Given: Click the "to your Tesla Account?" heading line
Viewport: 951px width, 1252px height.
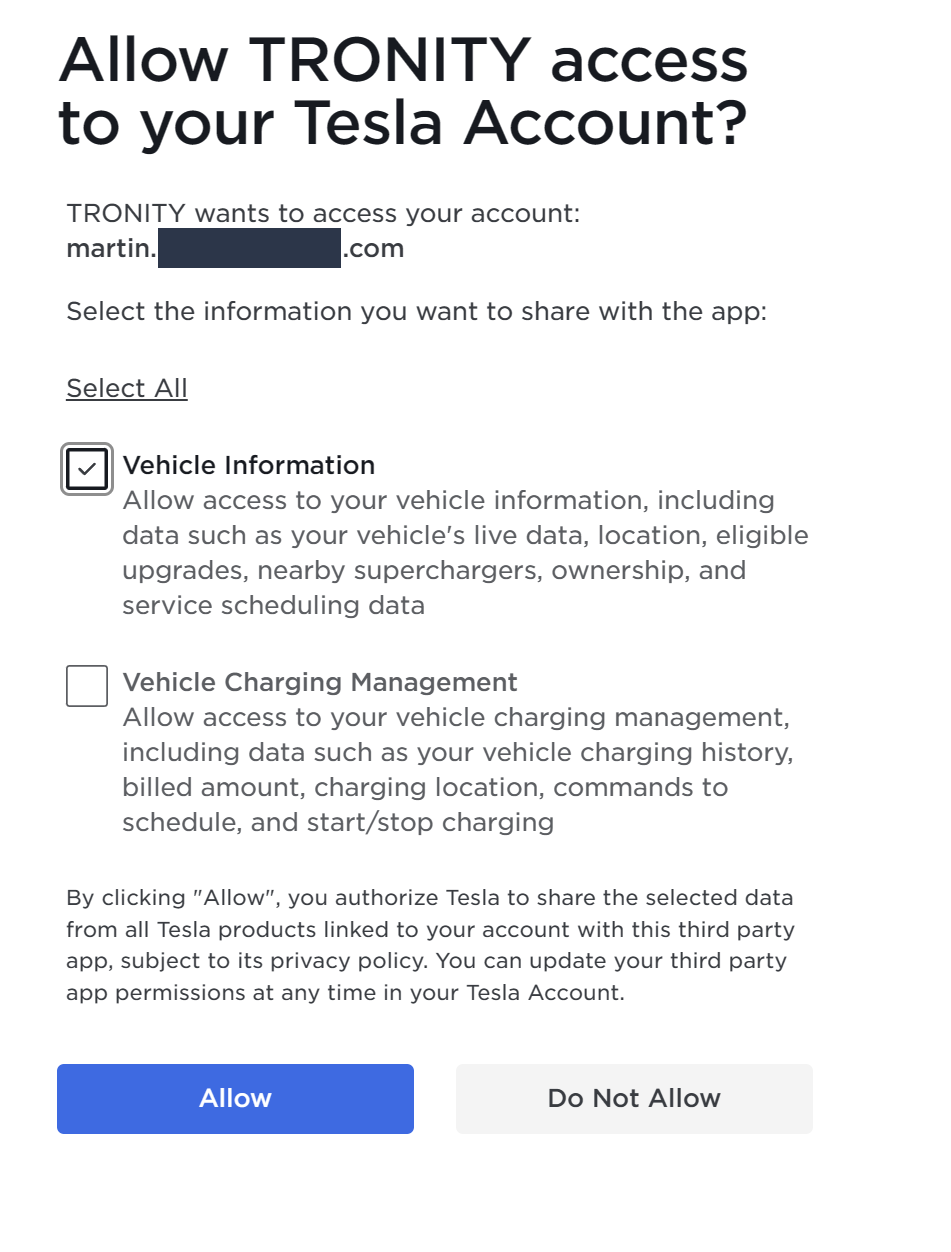Looking at the screenshot, I should pyautogui.click(x=403, y=123).
